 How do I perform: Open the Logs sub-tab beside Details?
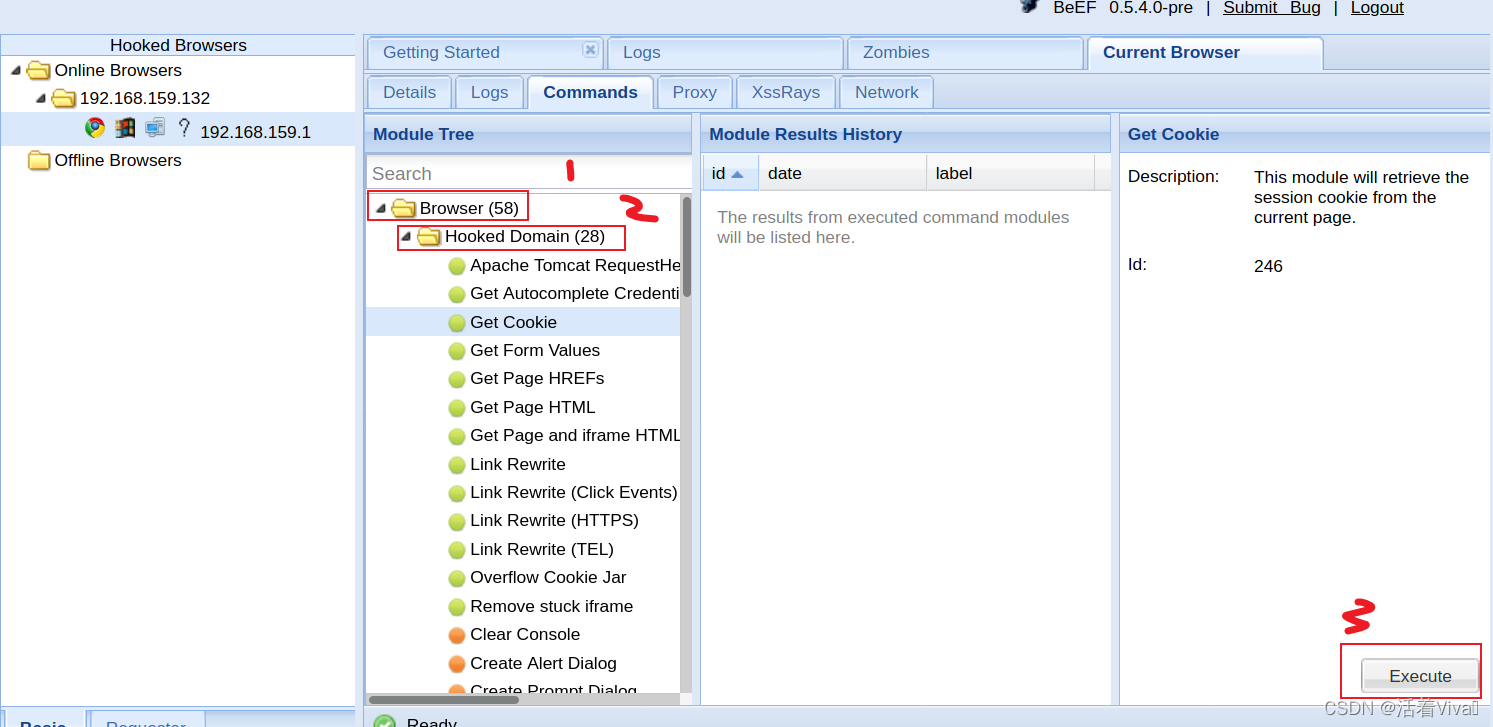489,92
